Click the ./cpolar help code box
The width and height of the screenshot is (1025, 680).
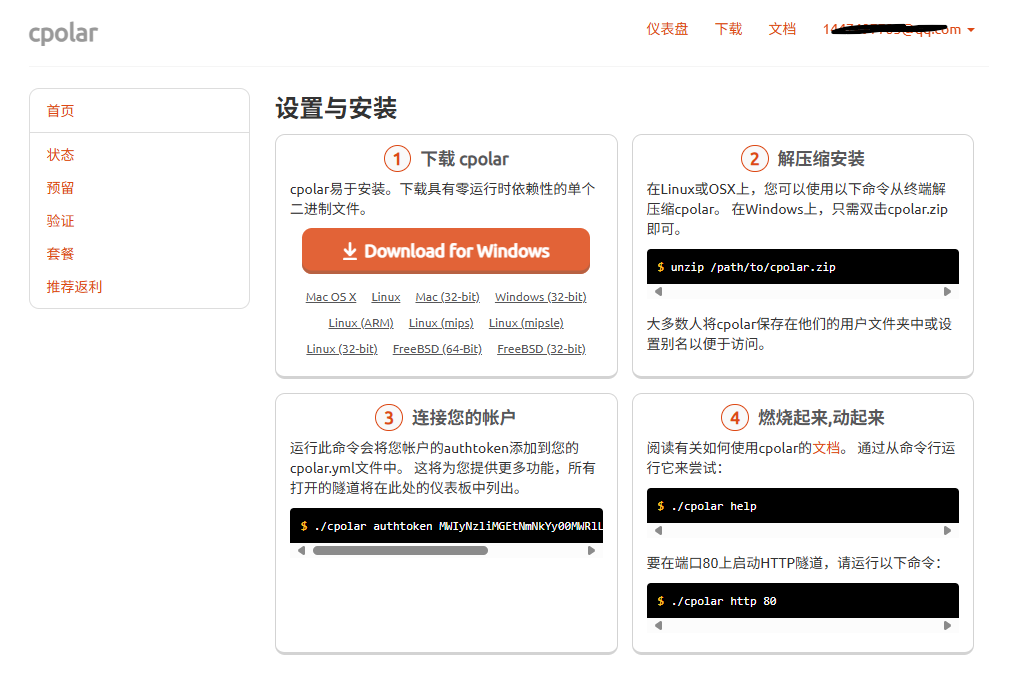803,505
